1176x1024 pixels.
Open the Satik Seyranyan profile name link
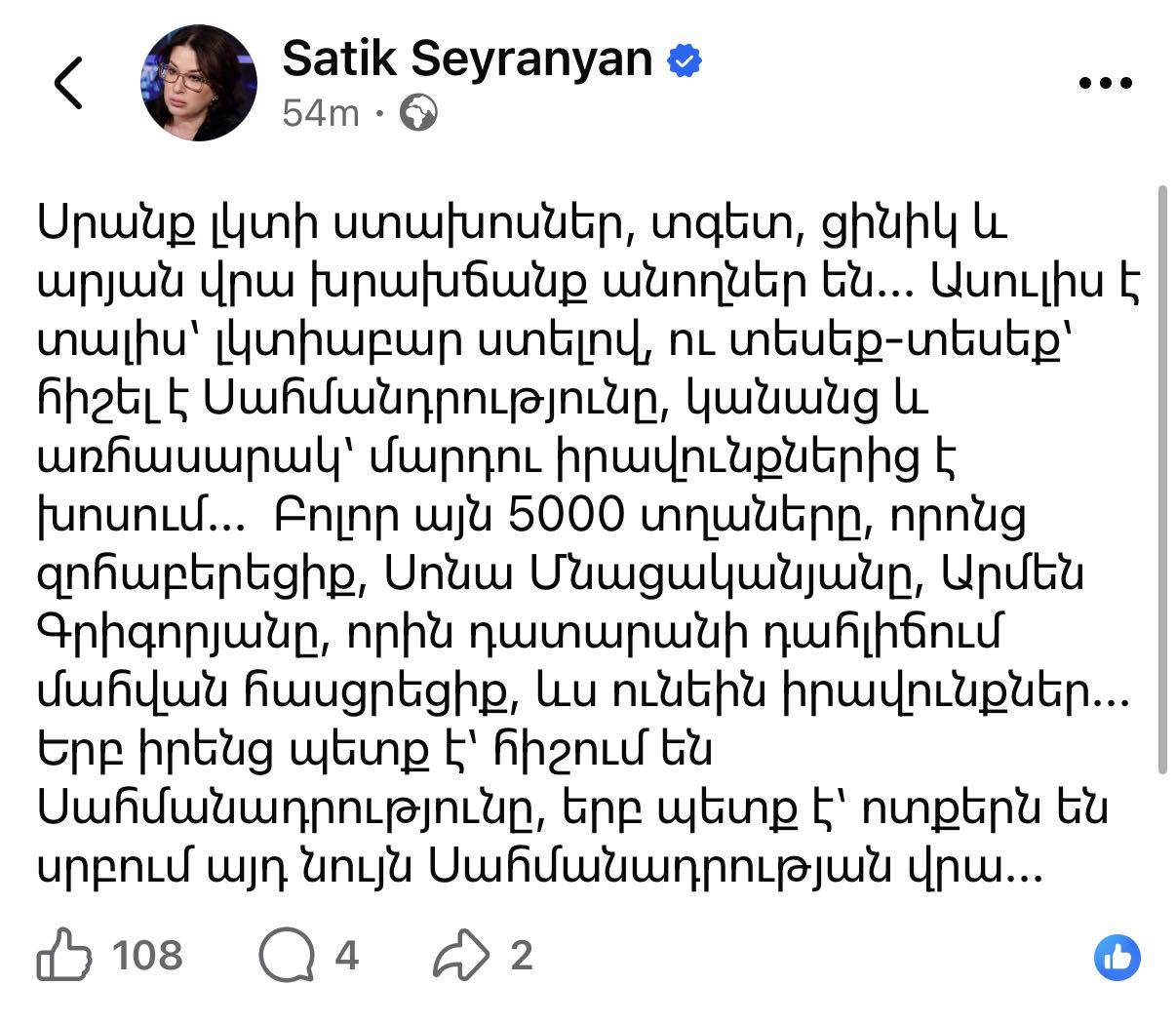[467, 59]
